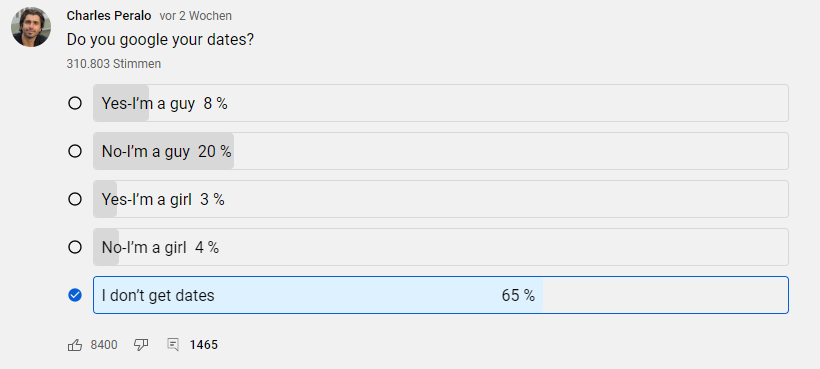The height and width of the screenshot is (369, 820).
Task: Click the 310.803 Stimmen vote count
Action: point(113,64)
